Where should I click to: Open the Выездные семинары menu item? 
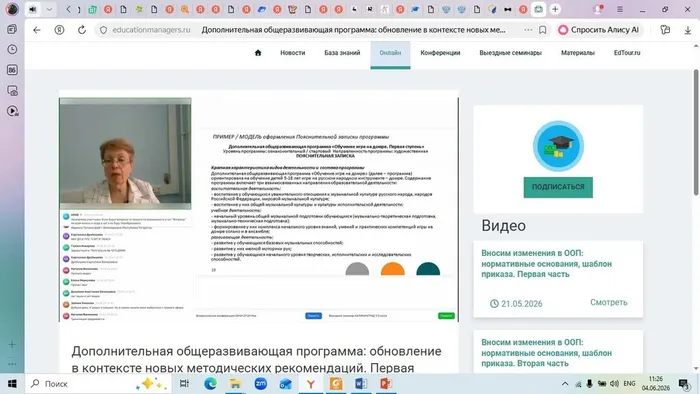tap(510, 53)
